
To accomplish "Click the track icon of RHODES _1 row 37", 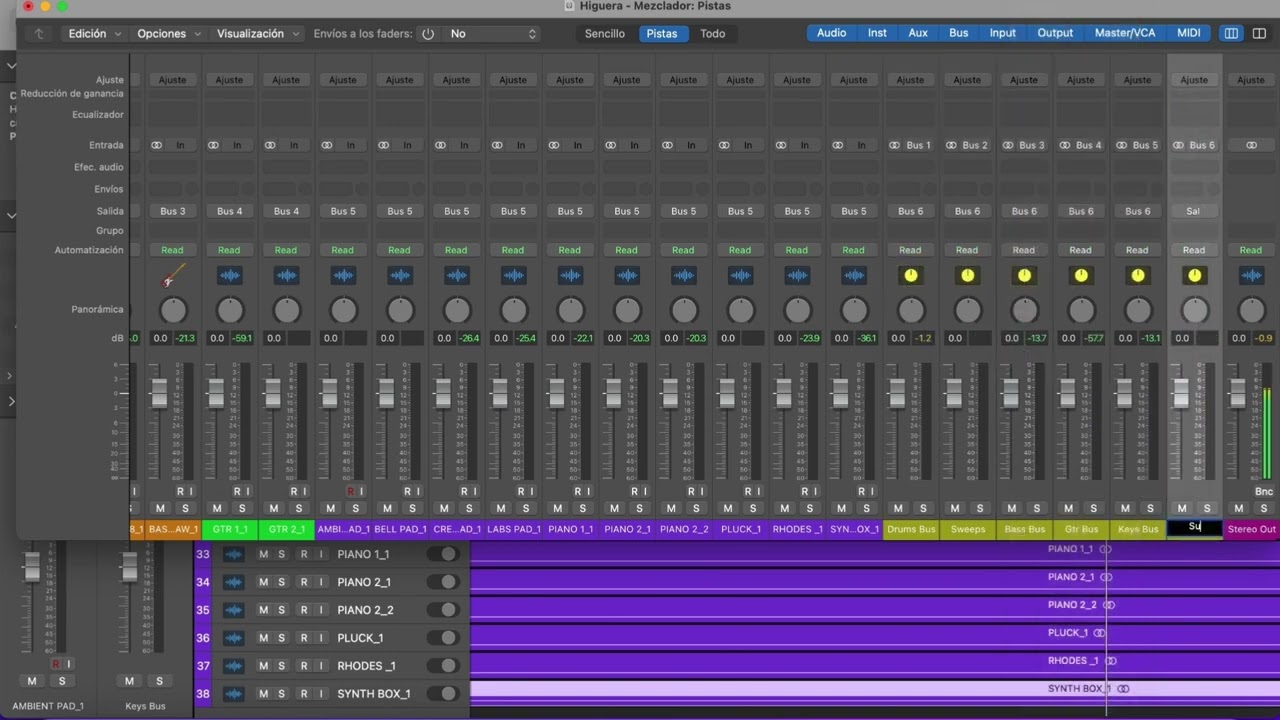I will tap(234, 666).
